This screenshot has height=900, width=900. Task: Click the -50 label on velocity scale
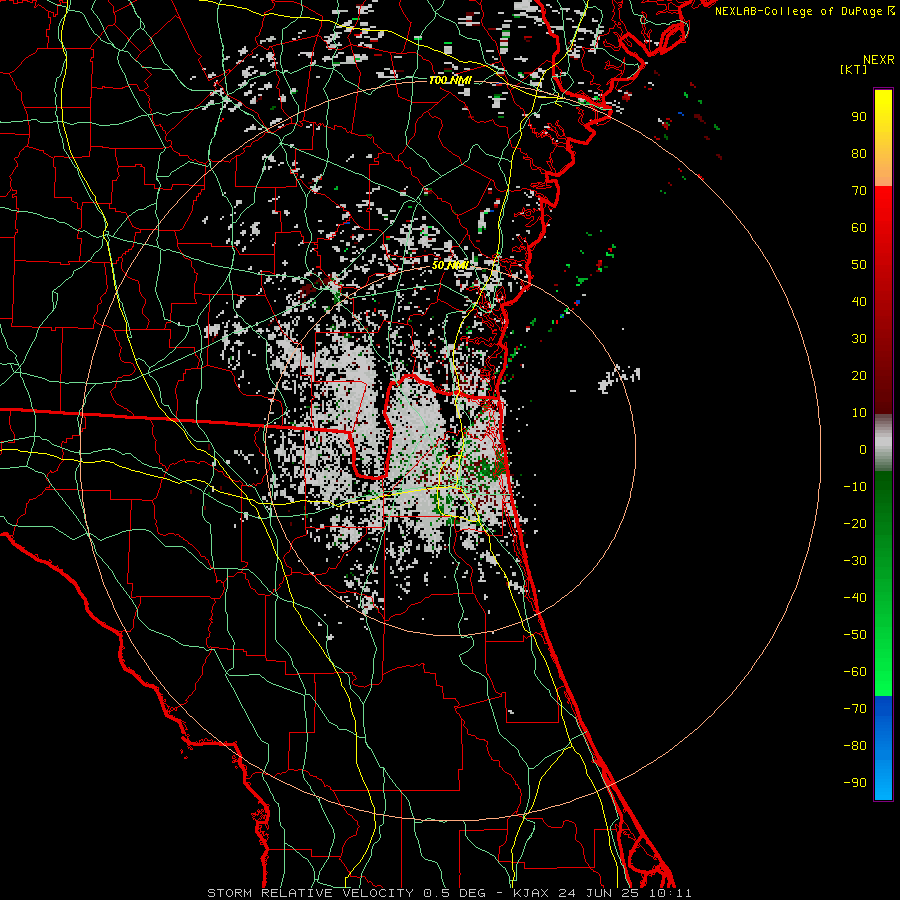tap(855, 635)
